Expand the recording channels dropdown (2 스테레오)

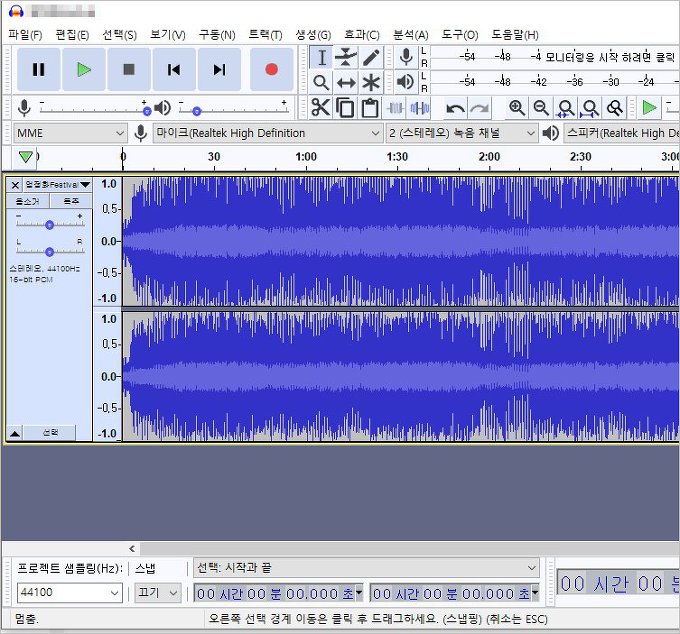point(462,133)
